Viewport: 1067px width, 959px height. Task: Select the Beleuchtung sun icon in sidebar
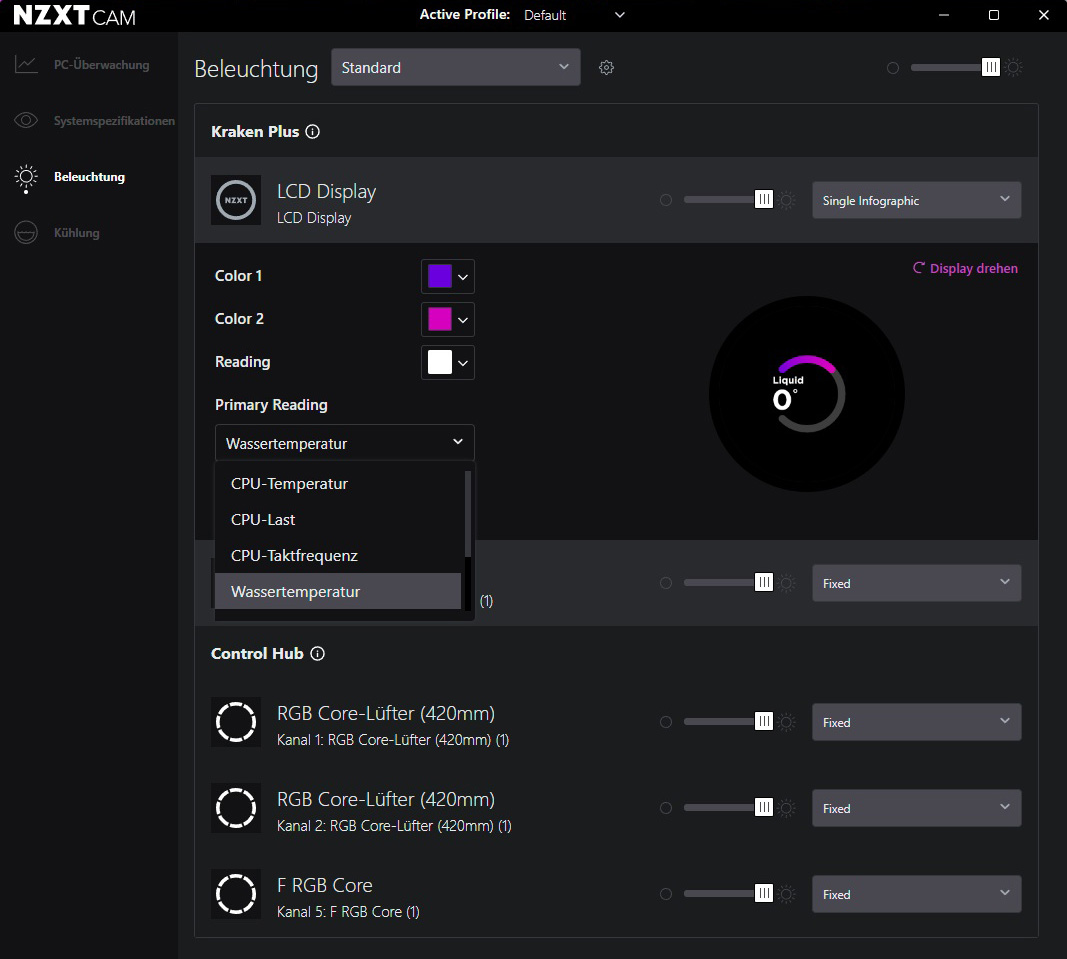(26, 178)
